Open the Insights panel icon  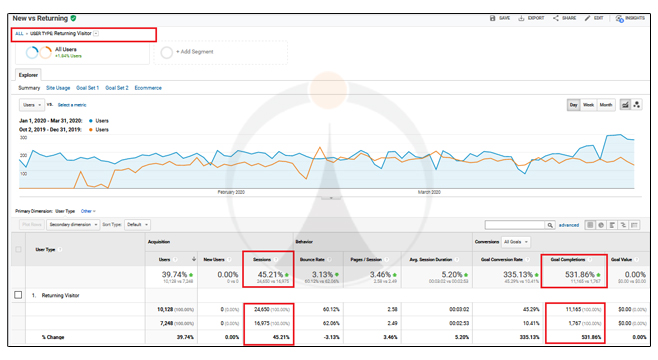click(619, 18)
